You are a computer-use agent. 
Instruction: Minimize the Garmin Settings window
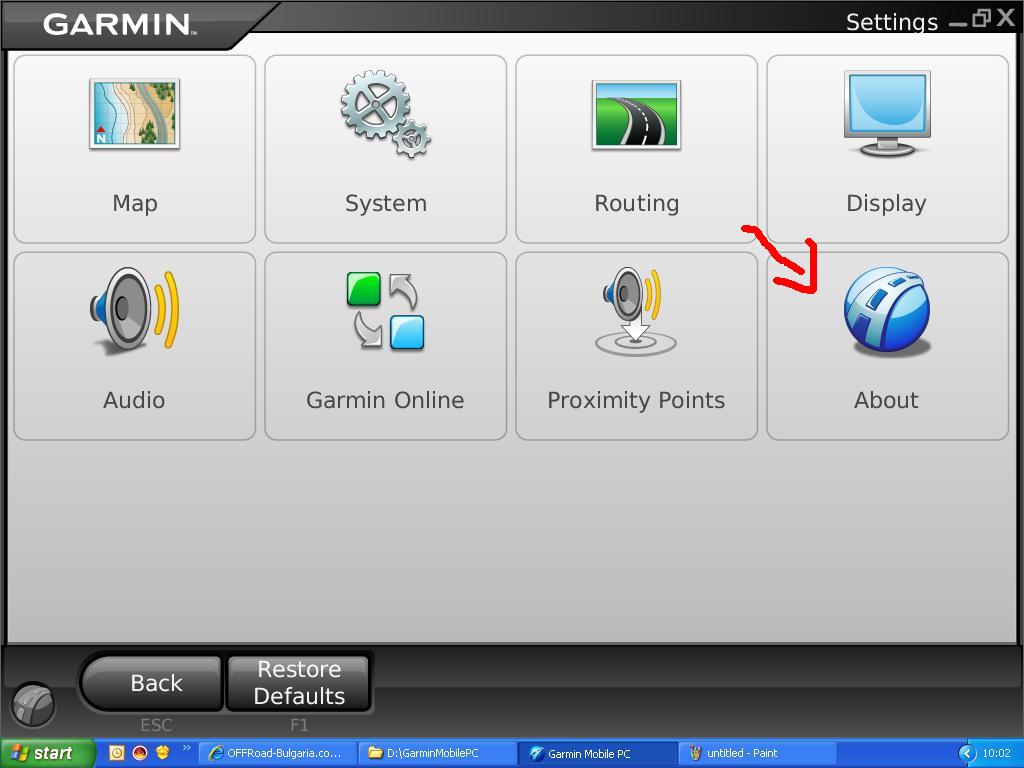pyautogui.click(x=957, y=24)
